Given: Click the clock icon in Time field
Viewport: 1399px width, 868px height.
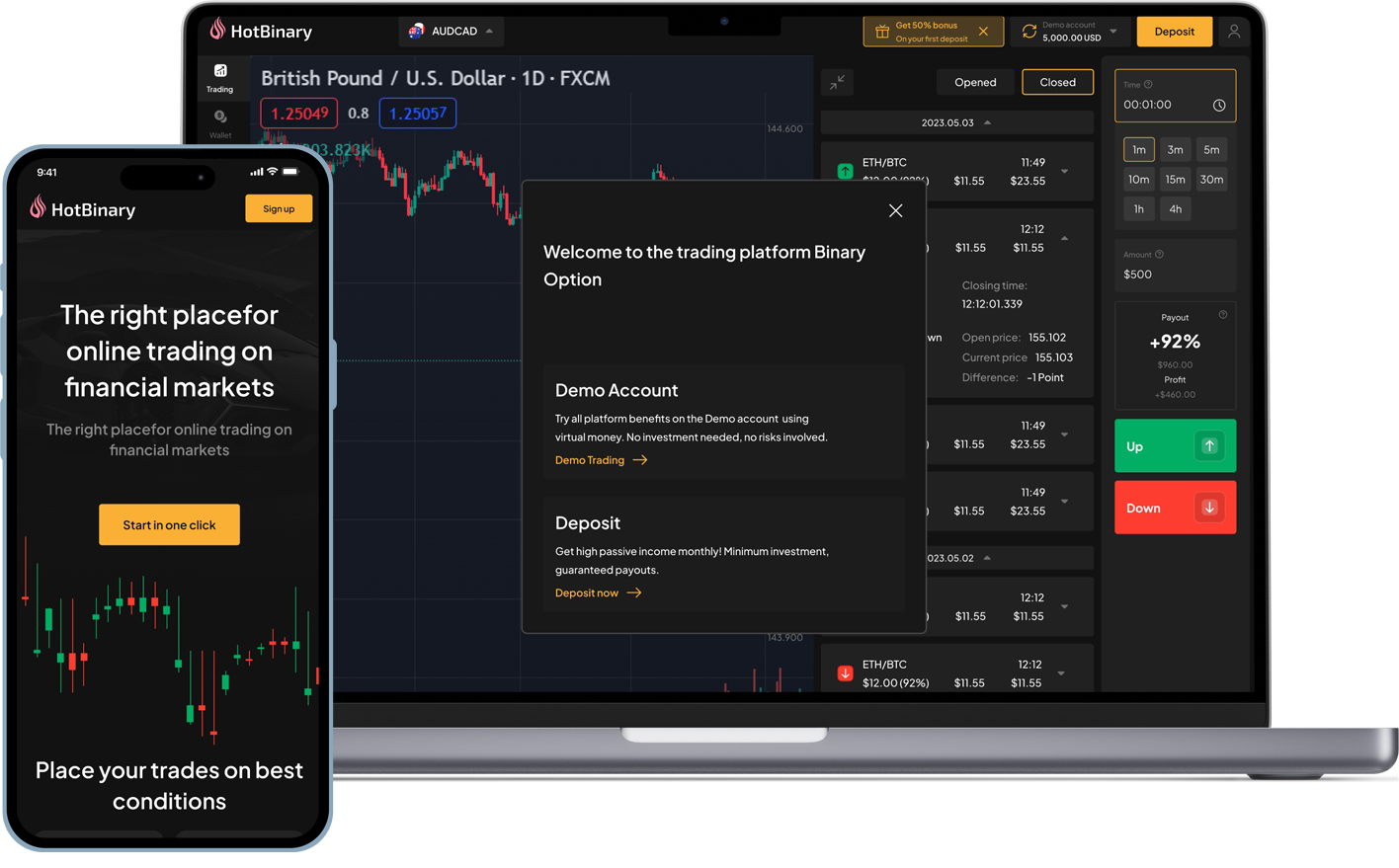Looking at the screenshot, I should [1219, 105].
